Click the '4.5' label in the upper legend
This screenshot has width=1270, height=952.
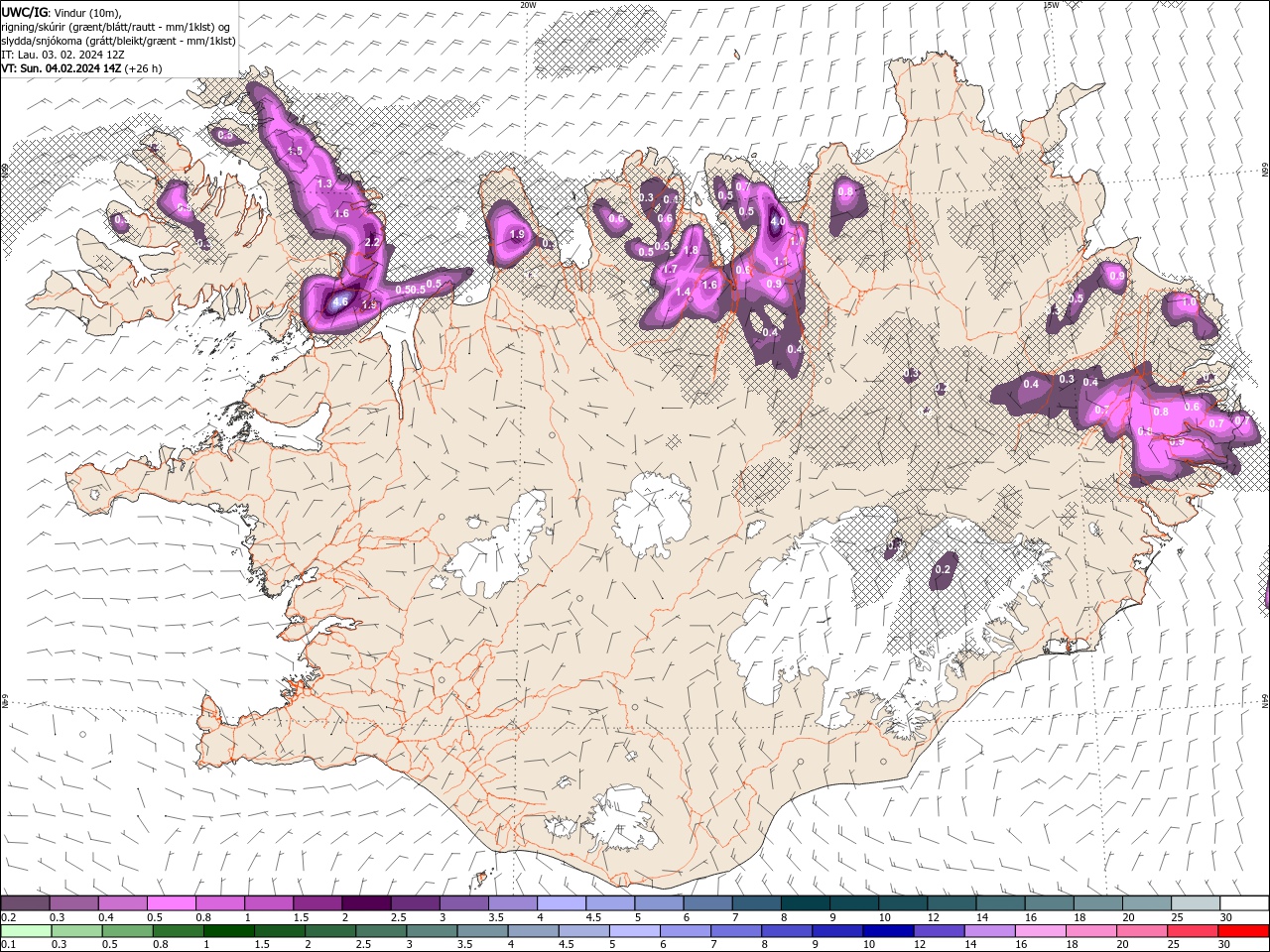coord(593,917)
